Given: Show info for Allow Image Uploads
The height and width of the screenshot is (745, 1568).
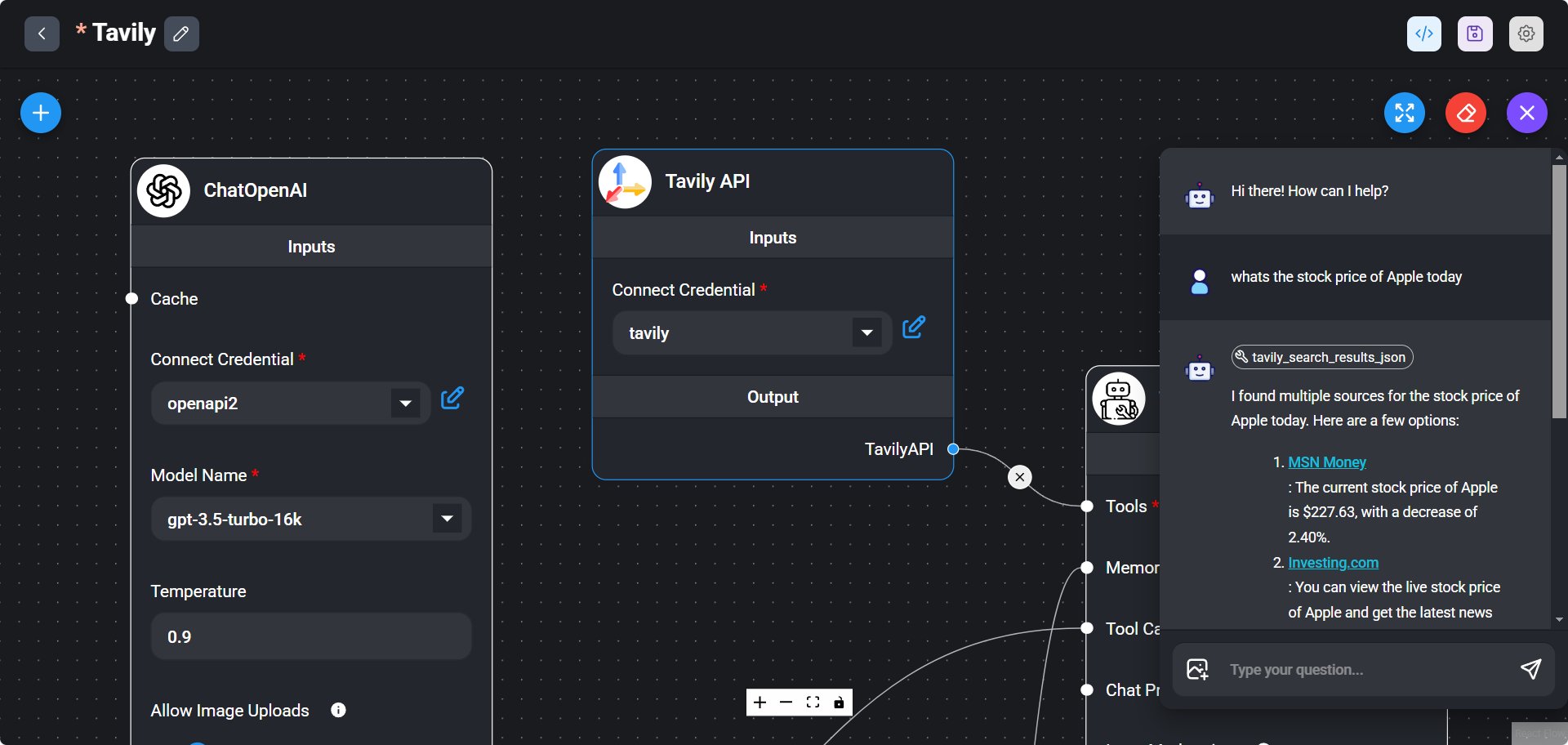Looking at the screenshot, I should 338,710.
